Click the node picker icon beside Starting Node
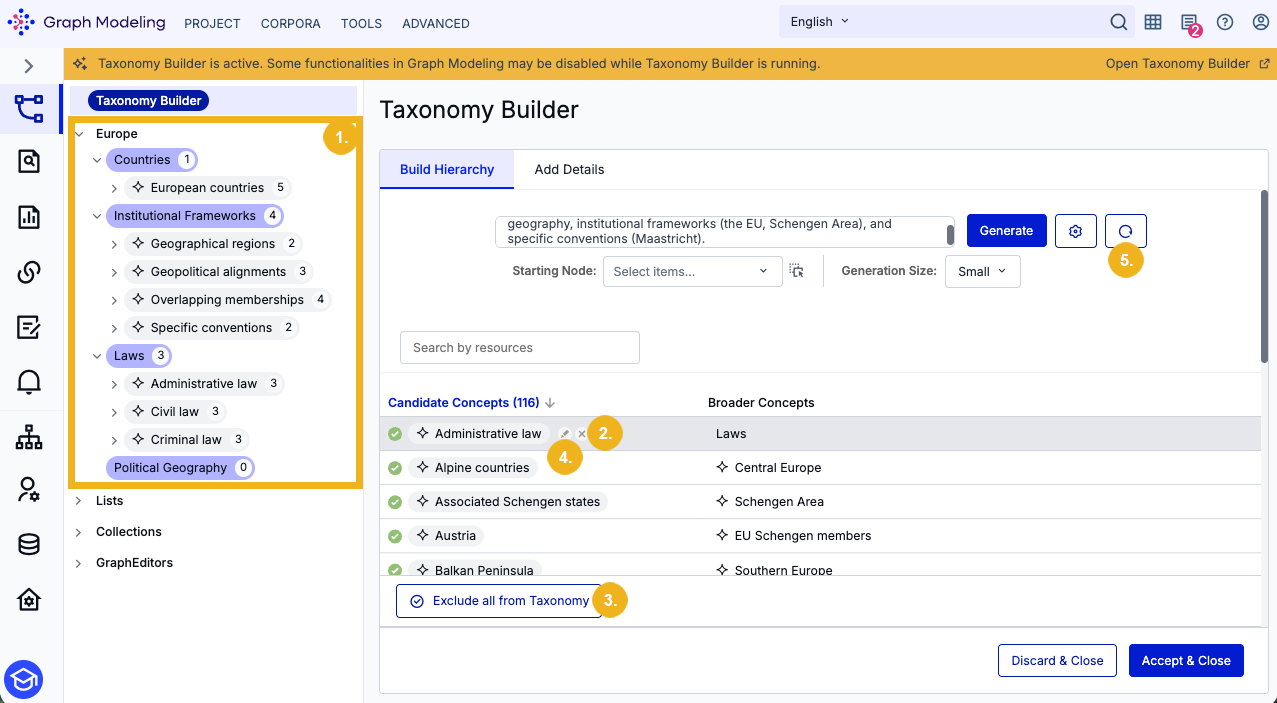This screenshot has height=703, width=1277. tap(796, 271)
